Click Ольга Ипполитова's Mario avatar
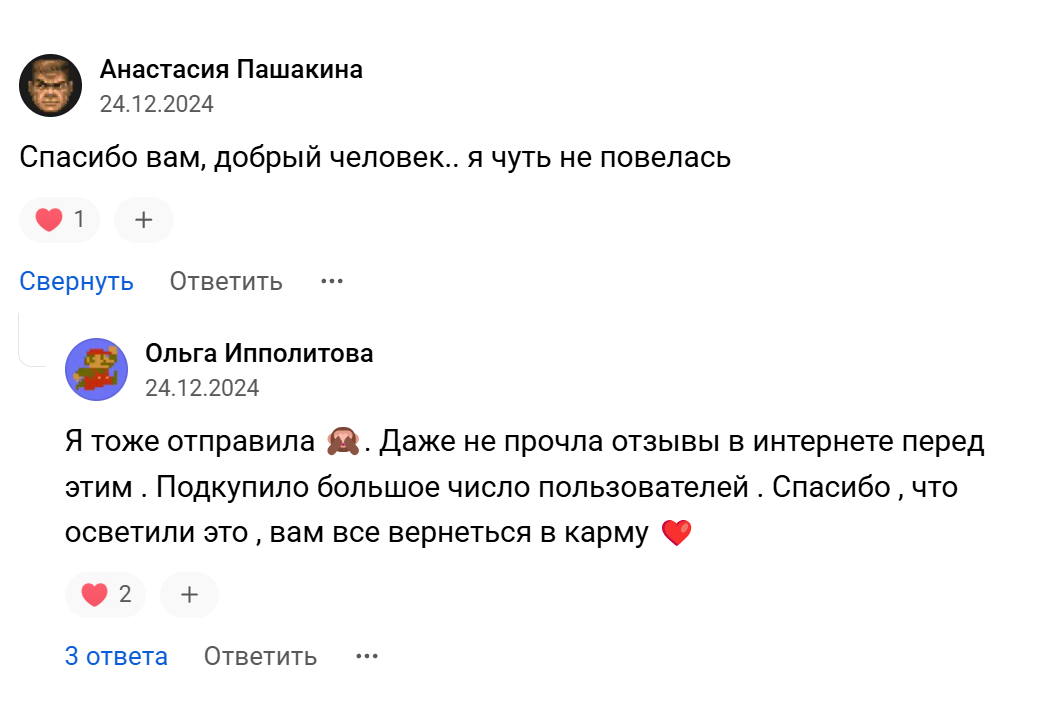 pyautogui.click(x=96, y=370)
